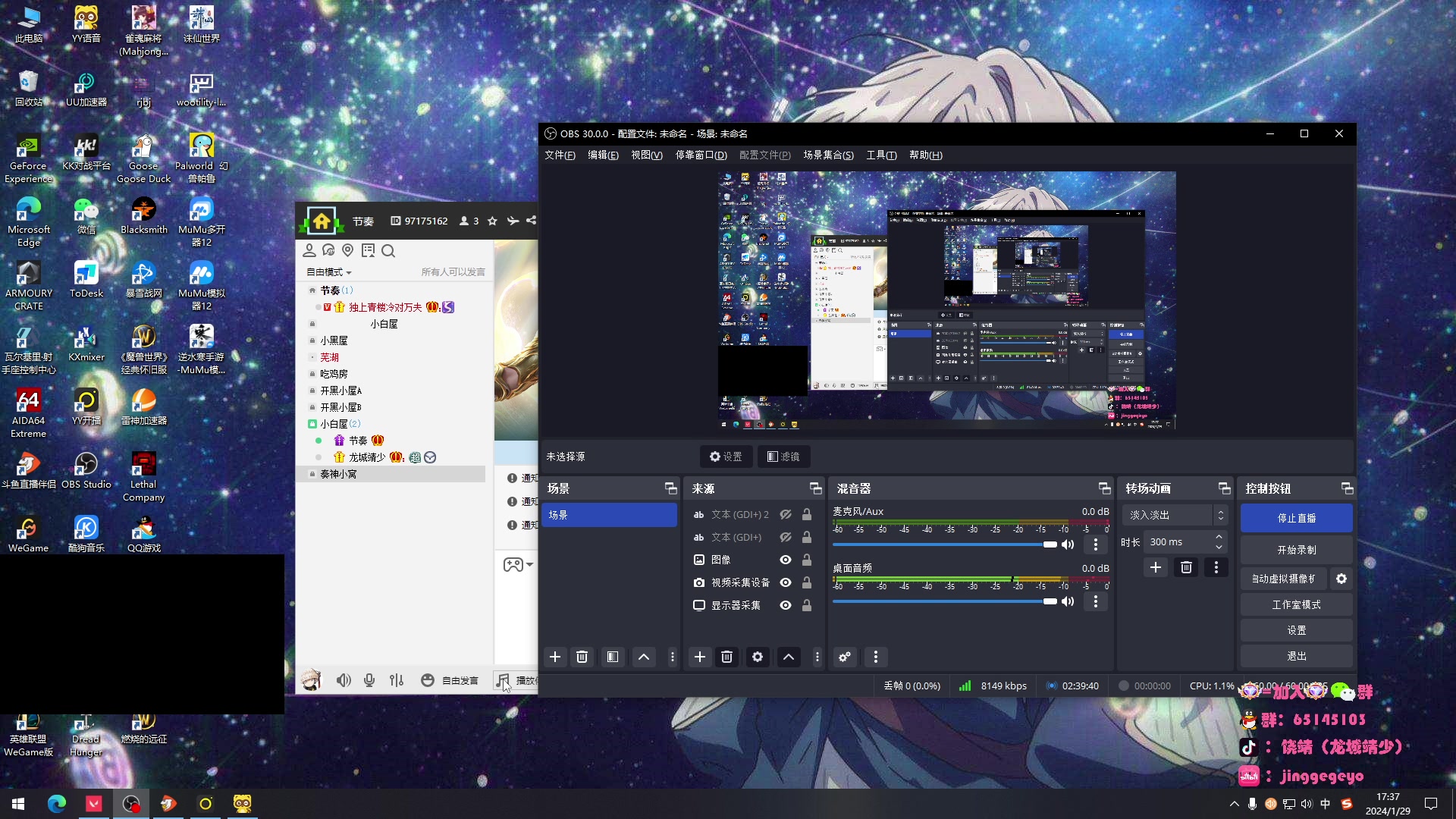Open transition properties three-dot menu
The height and width of the screenshot is (819, 1456).
[x=1216, y=567]
